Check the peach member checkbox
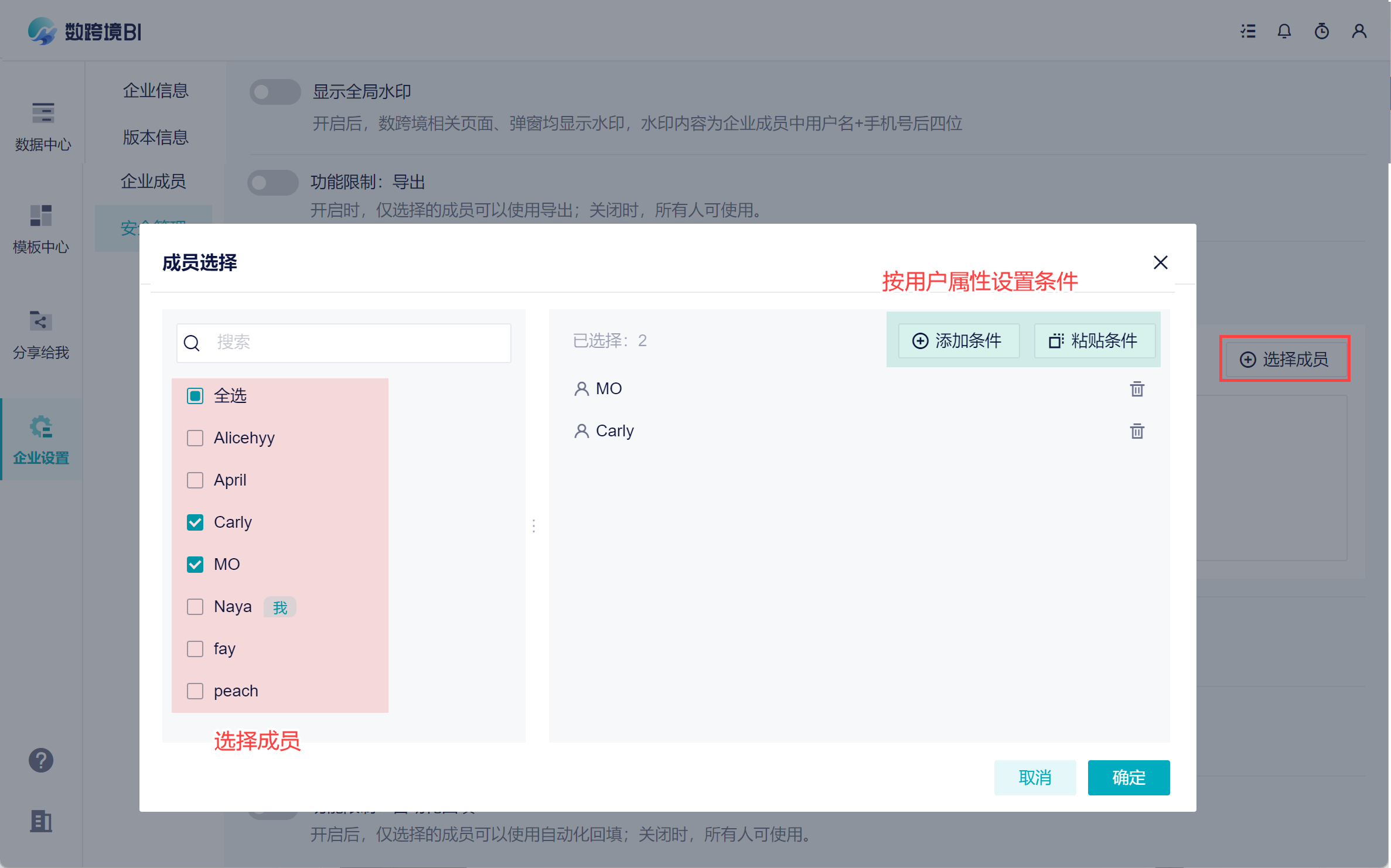Image resolution: width=1391 pixels, height=868 pixels. (x=195, y=691)
